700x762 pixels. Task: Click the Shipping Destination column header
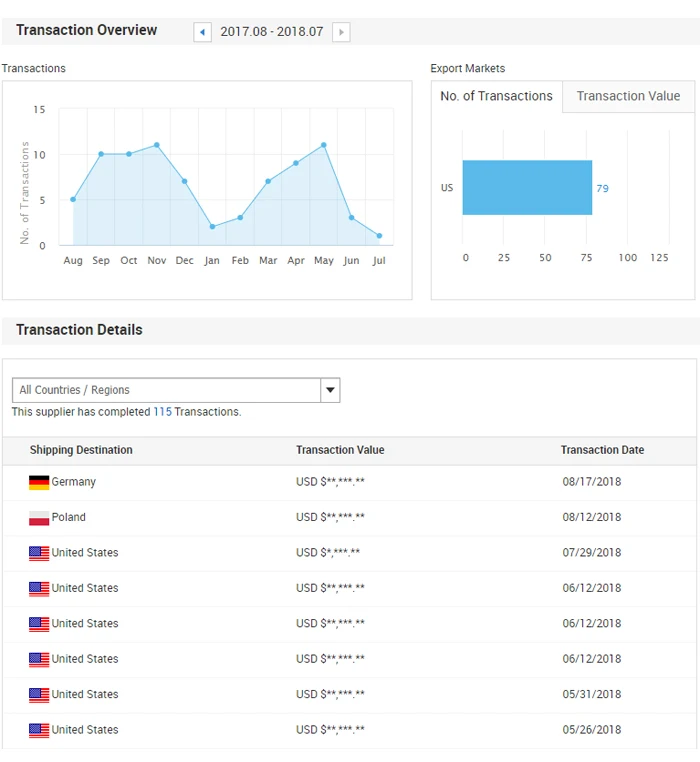[81, 450]
